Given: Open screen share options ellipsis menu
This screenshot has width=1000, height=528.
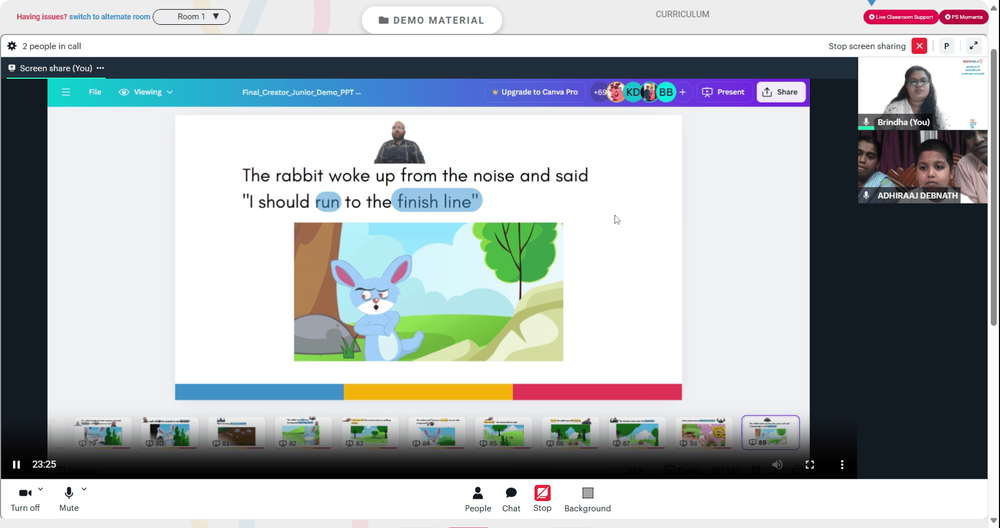Looking at the screenshot, I should point(100,68).
